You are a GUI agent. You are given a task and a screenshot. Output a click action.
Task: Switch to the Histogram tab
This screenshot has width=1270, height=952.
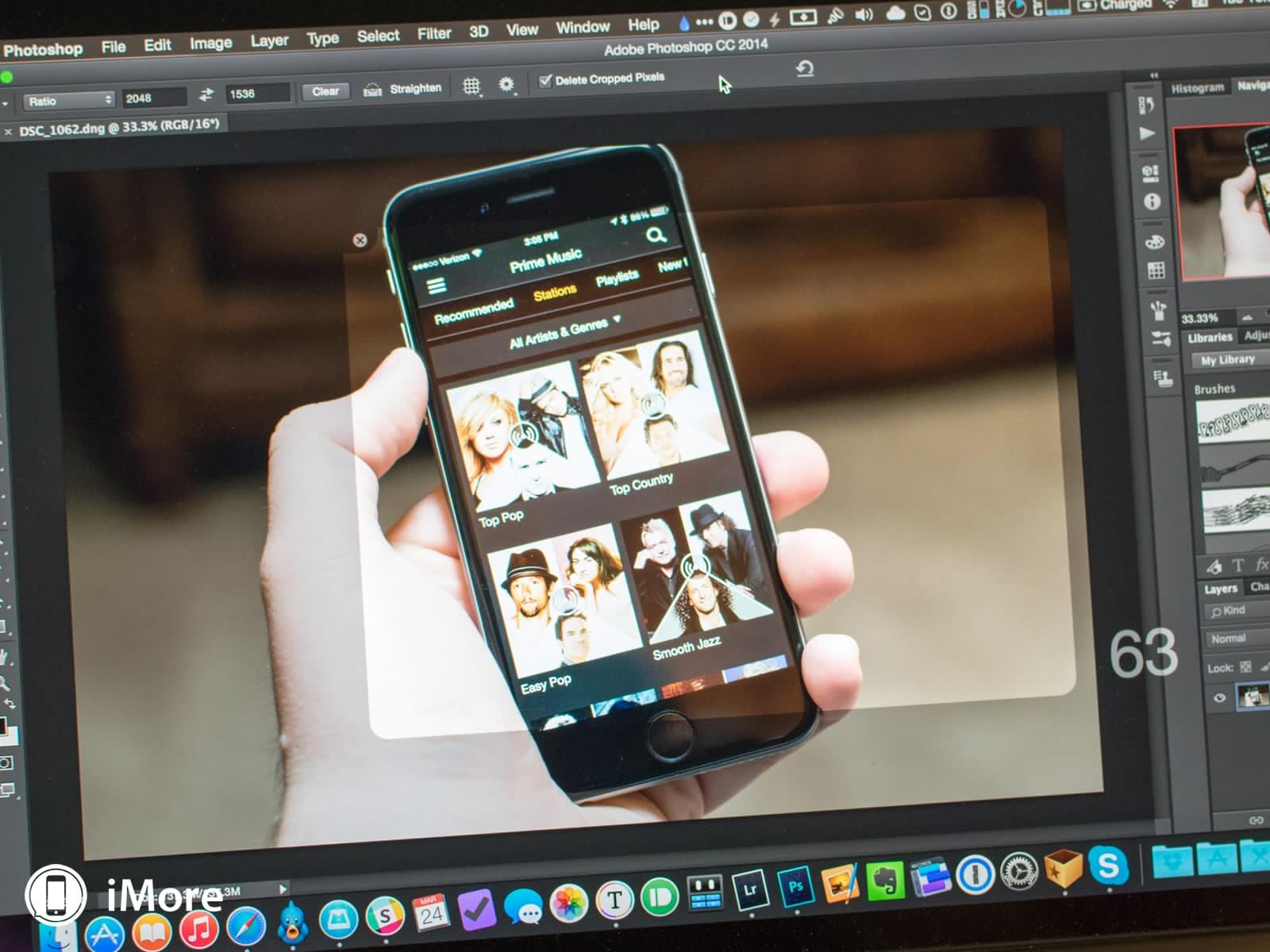(x=1198, y=88)
